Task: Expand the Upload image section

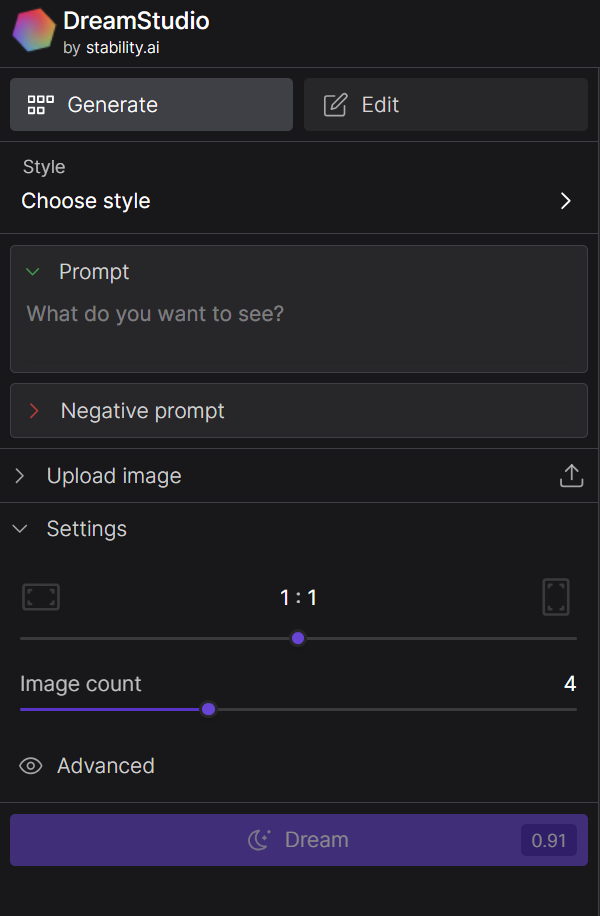Action: [19, 475]
